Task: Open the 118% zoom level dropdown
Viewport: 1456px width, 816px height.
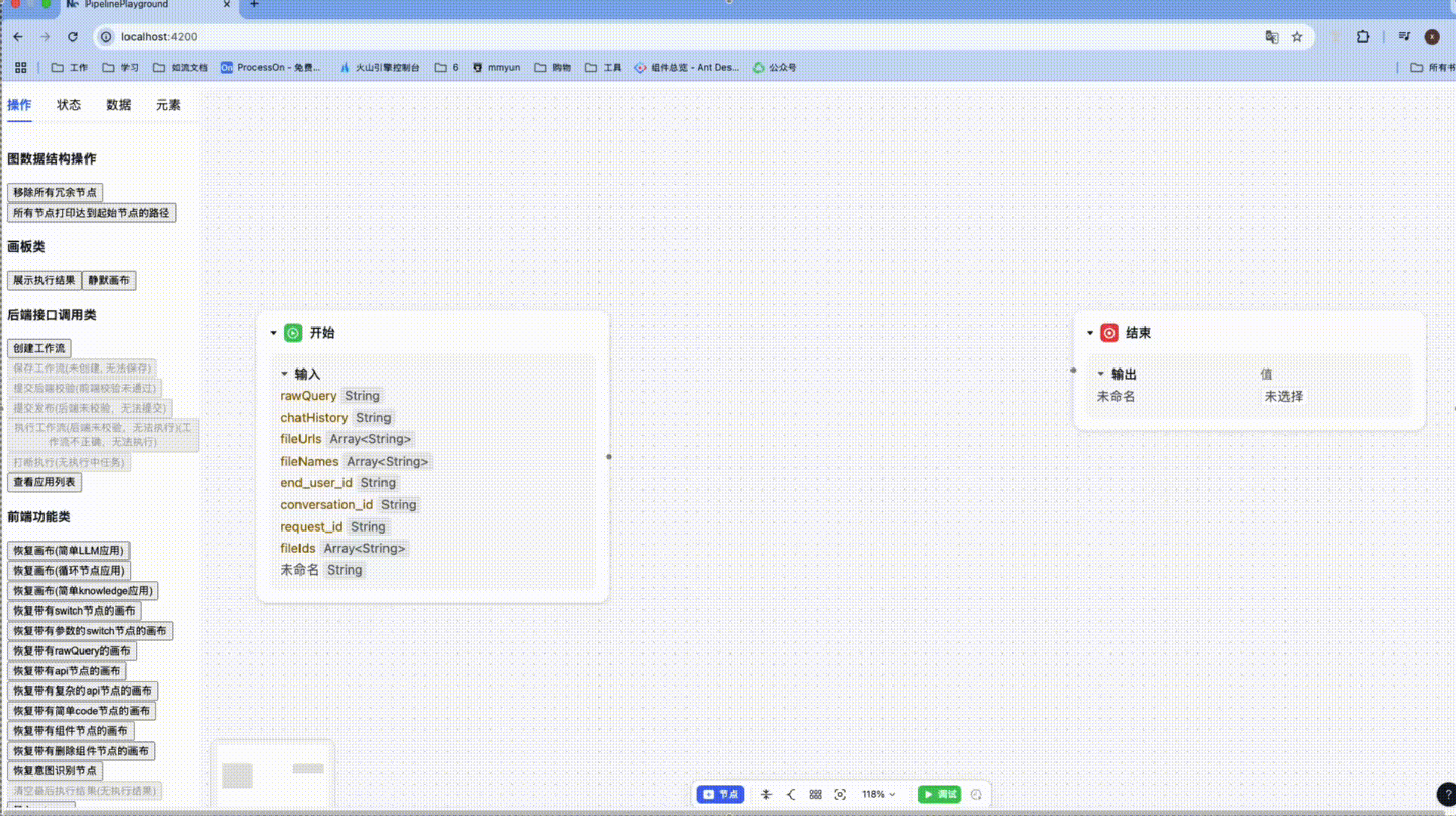Action: click(x=878, y=794)
